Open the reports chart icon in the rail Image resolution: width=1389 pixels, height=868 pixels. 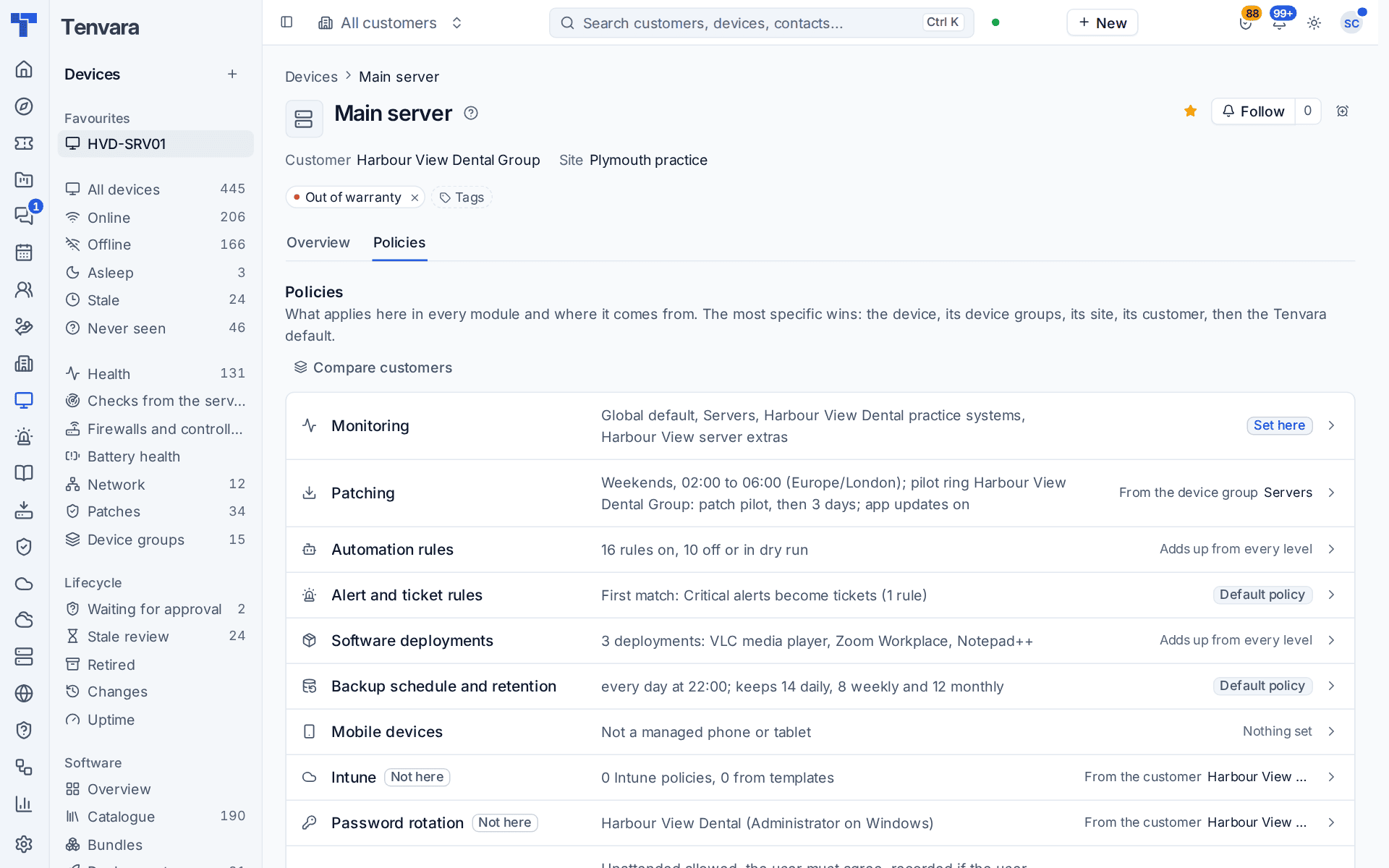point(24,804)
